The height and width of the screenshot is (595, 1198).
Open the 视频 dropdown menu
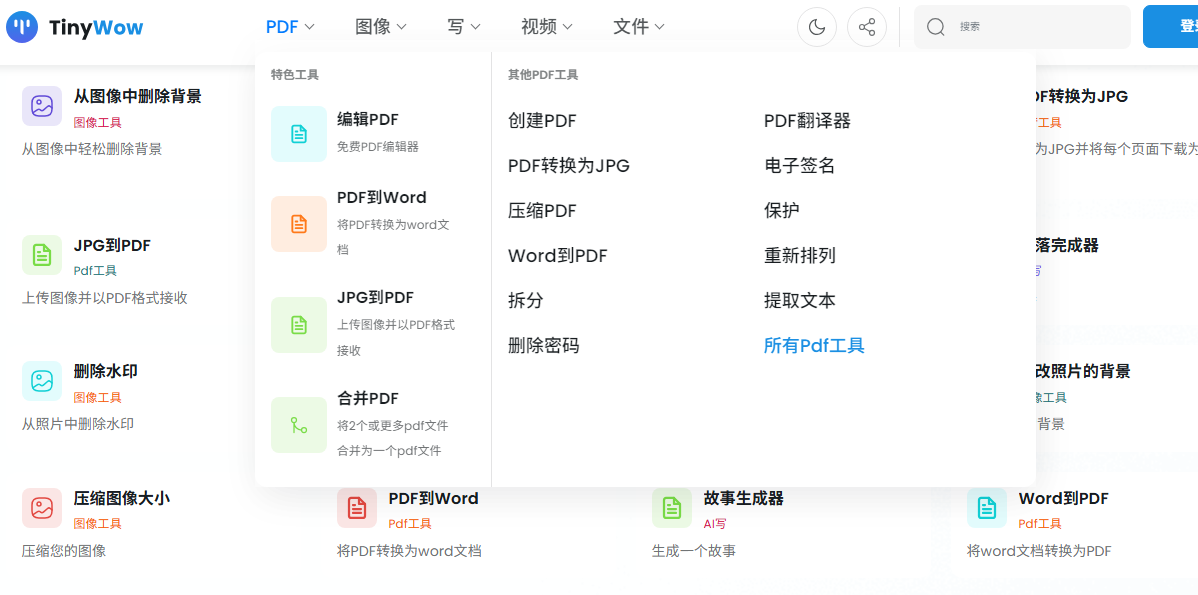(545, 27)
